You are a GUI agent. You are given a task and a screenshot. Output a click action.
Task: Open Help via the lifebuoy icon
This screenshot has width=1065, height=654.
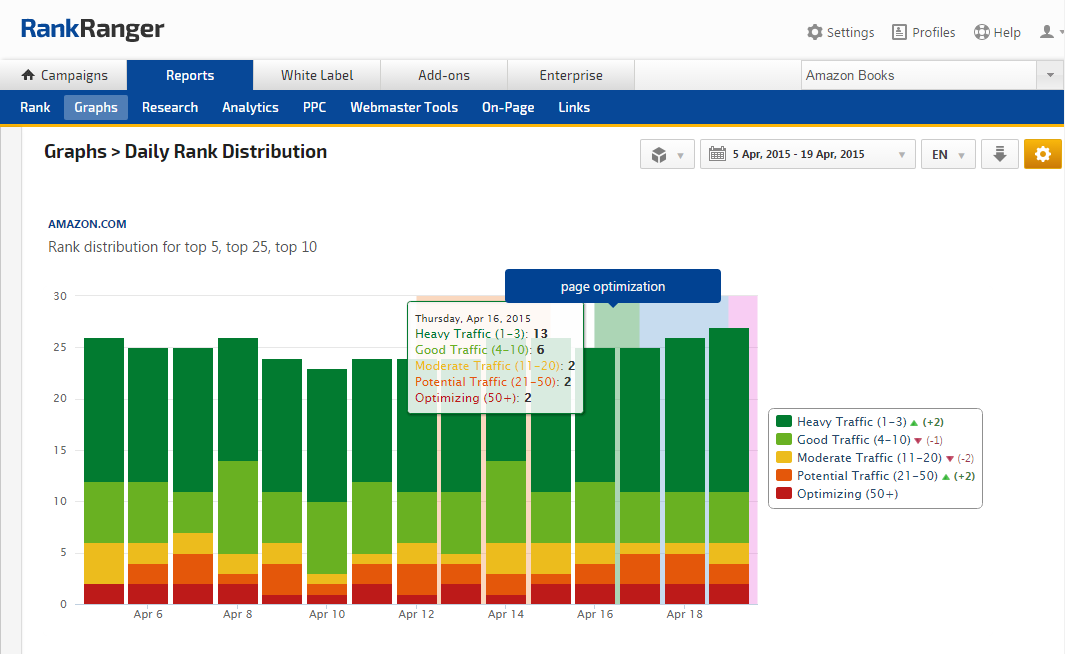981,32
